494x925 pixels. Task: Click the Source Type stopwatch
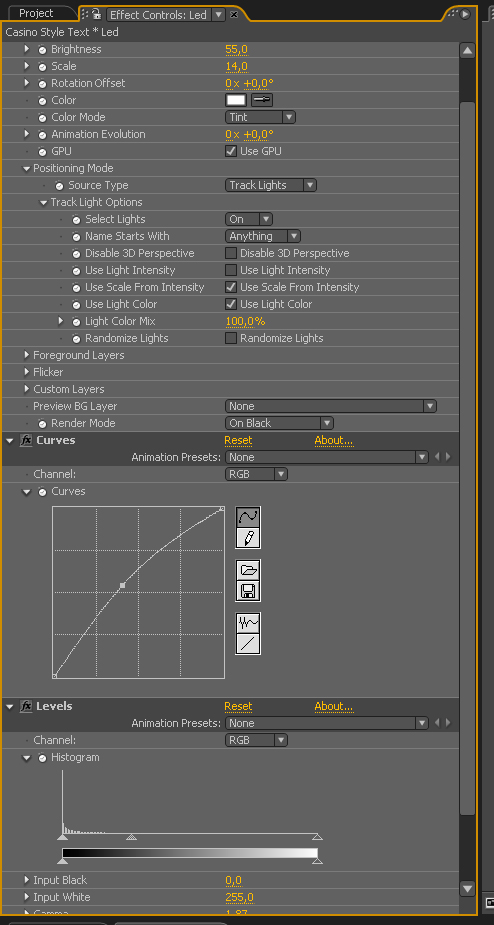pyautogui.click(x=60, y=186)
